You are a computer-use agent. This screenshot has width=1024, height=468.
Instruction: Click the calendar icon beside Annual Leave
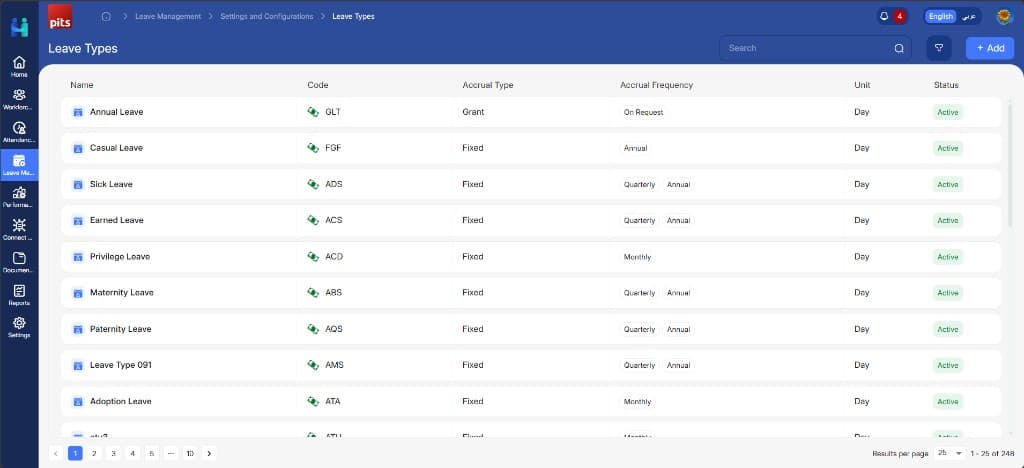tap(78, 112)
